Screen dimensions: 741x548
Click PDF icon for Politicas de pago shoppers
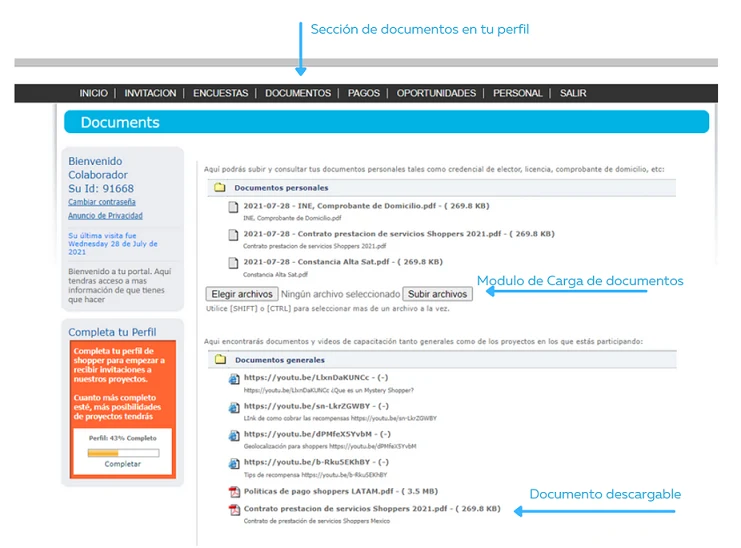234,492
